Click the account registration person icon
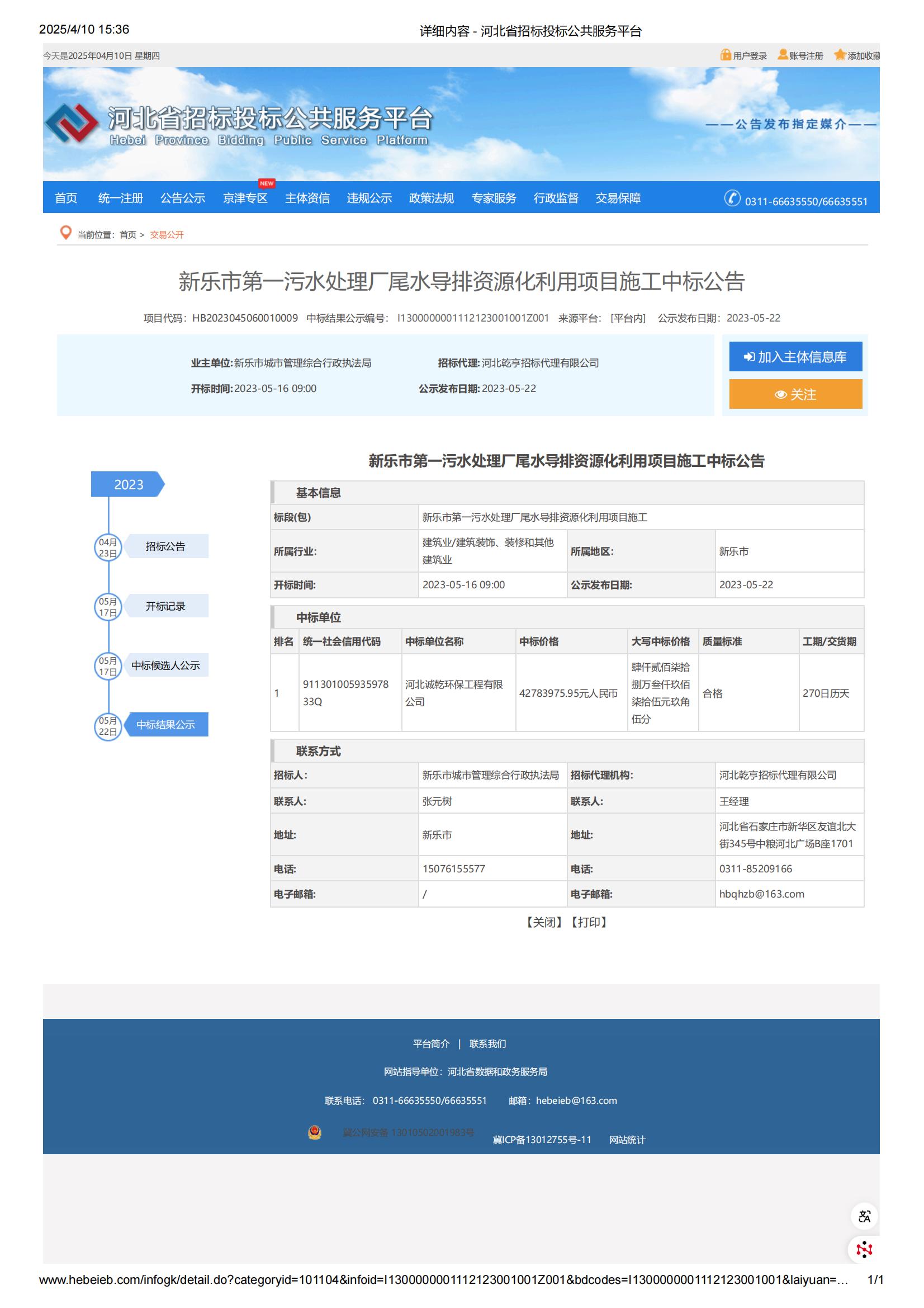The height and width of the screenshot is (1308, 924). tap(783, 55)
